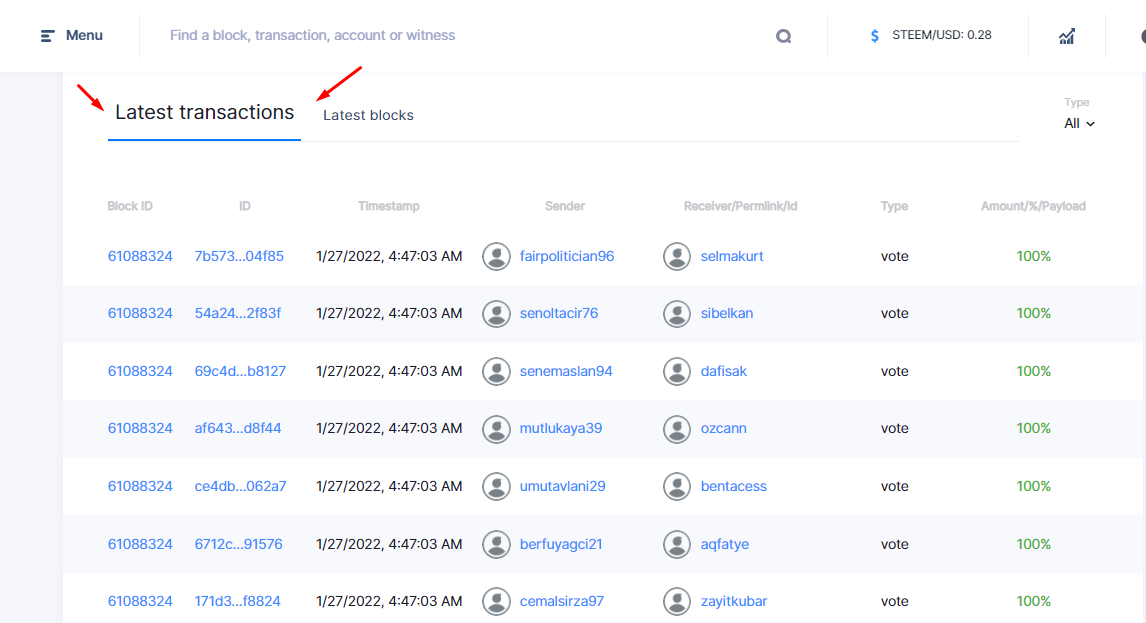Open transaction 69c4d...b8127
Screen dimensions: 1146x623
[240, 371]
